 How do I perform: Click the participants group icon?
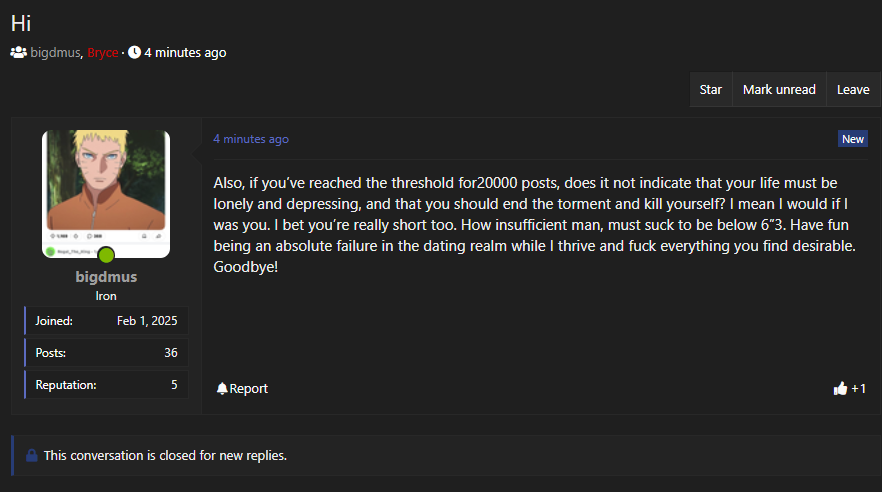coord(18,52)
